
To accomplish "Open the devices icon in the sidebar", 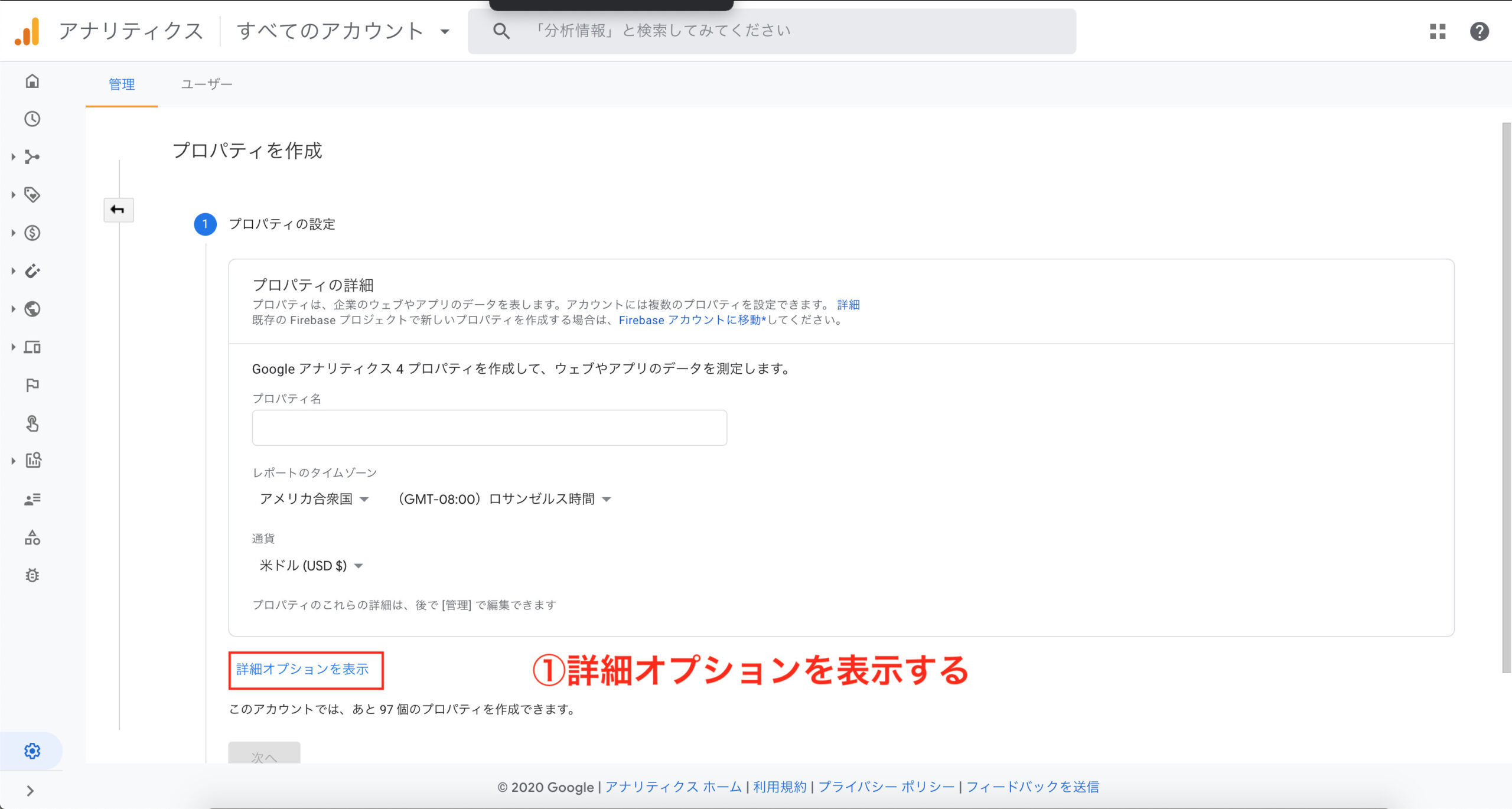I will tap(34, 347).
